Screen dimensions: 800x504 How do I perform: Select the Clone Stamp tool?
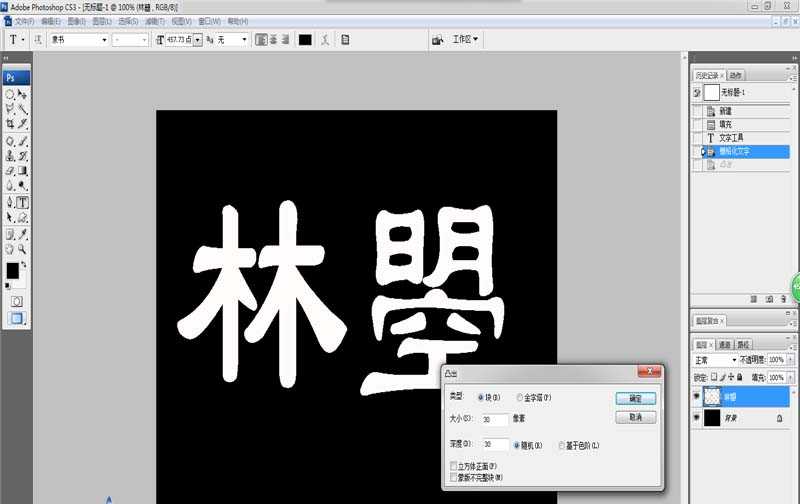click(x=10, y=156)
